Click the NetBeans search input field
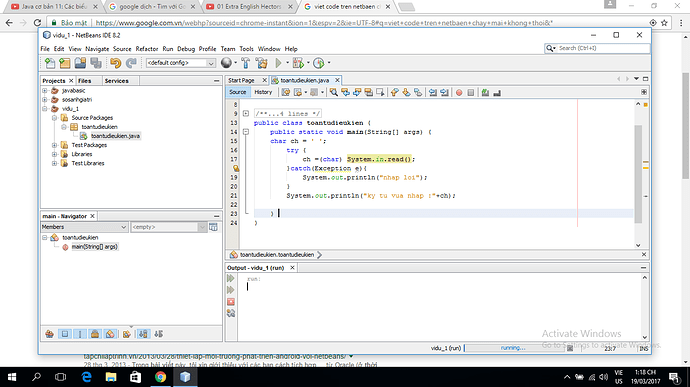 602,48
